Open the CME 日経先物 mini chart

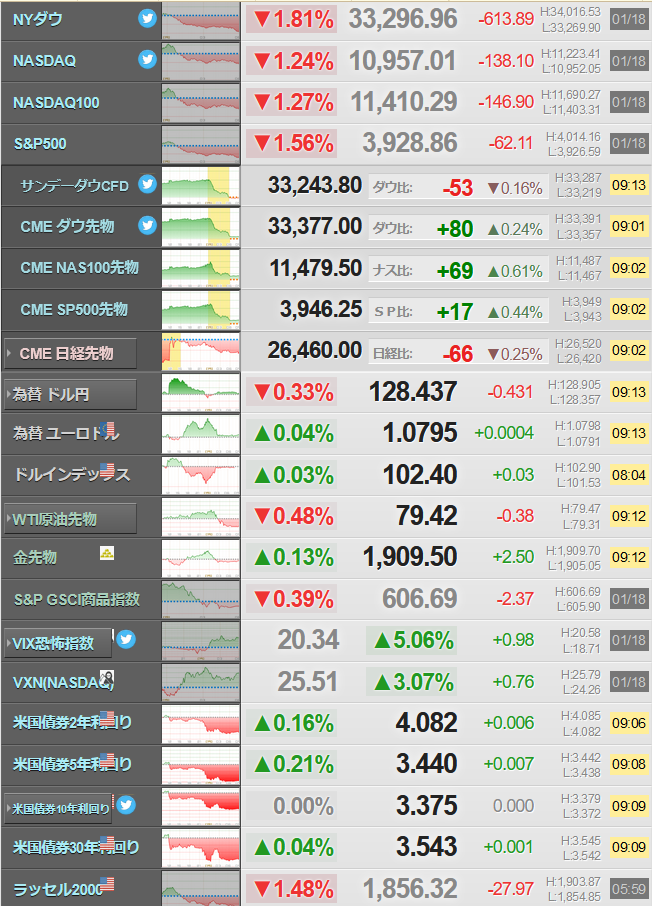[201, 351]
